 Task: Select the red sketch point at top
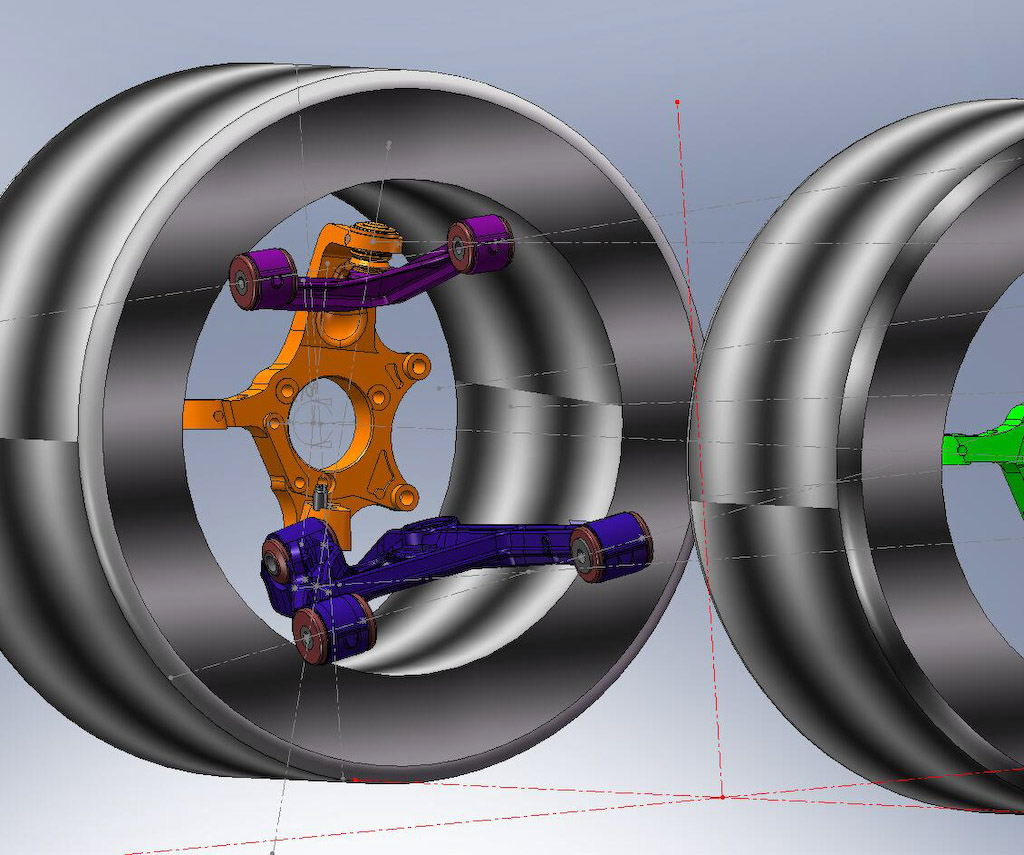[x=677, y=102]
